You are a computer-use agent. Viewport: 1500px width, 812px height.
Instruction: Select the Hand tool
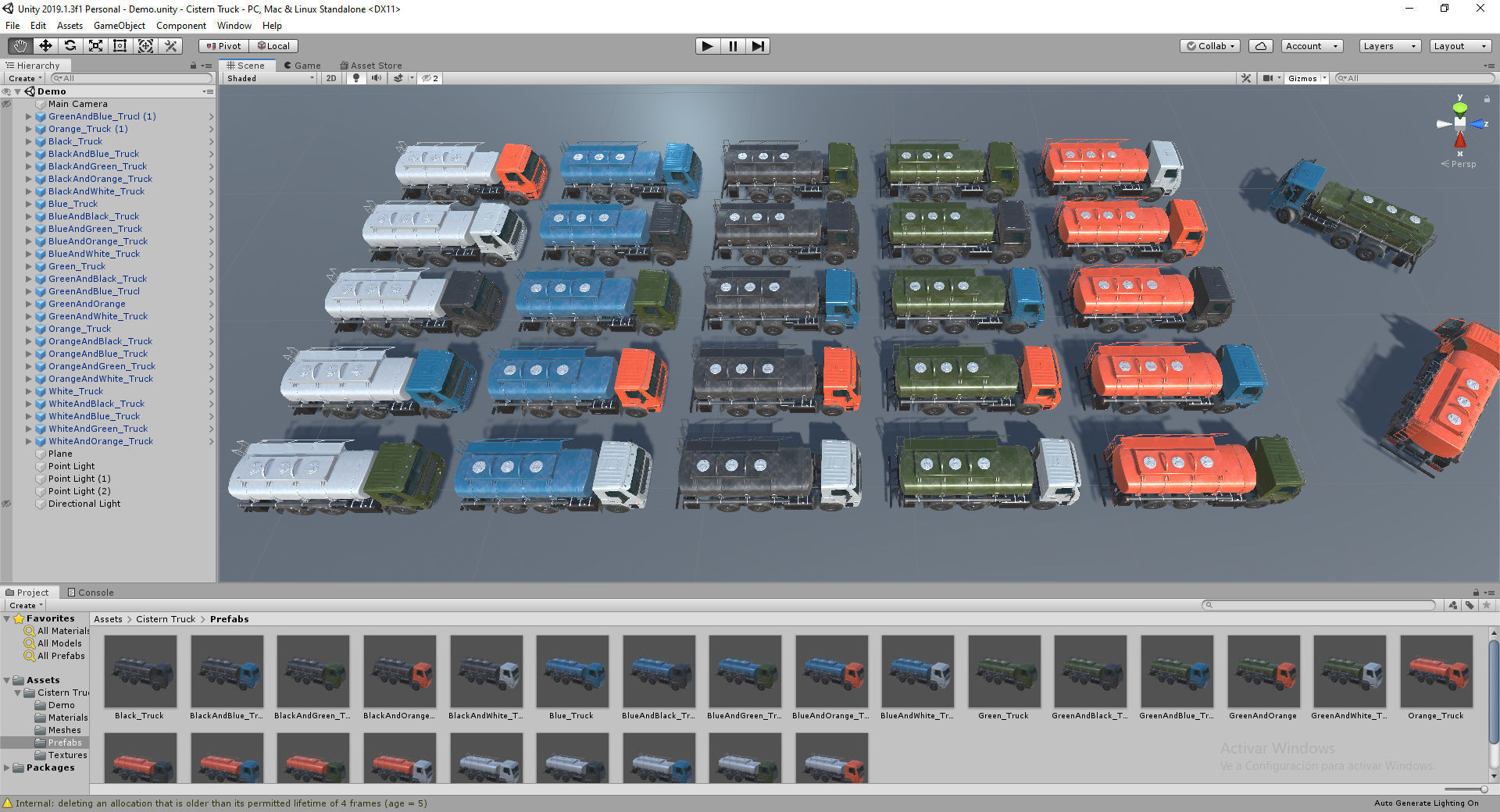20,46
